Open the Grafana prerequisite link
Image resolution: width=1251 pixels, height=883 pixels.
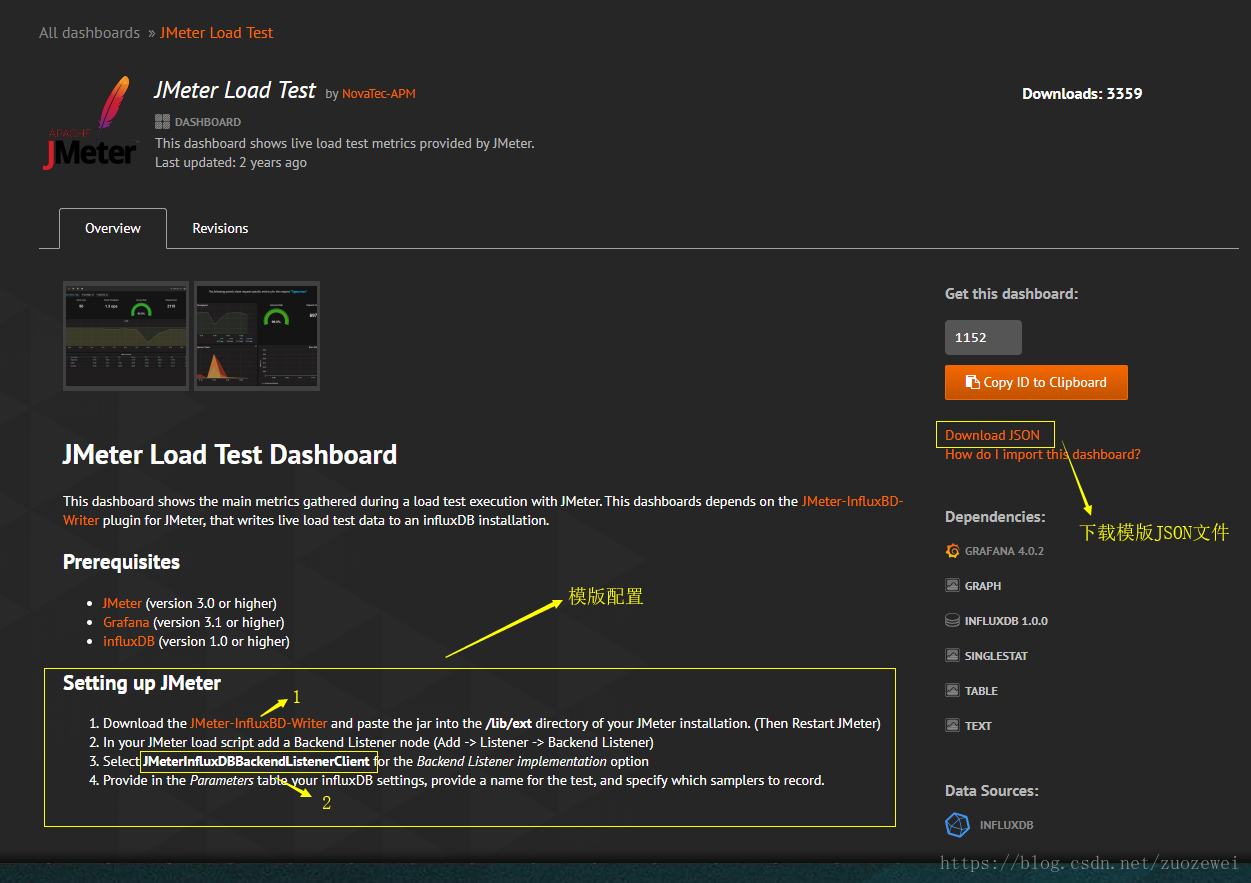pos(126,622)
